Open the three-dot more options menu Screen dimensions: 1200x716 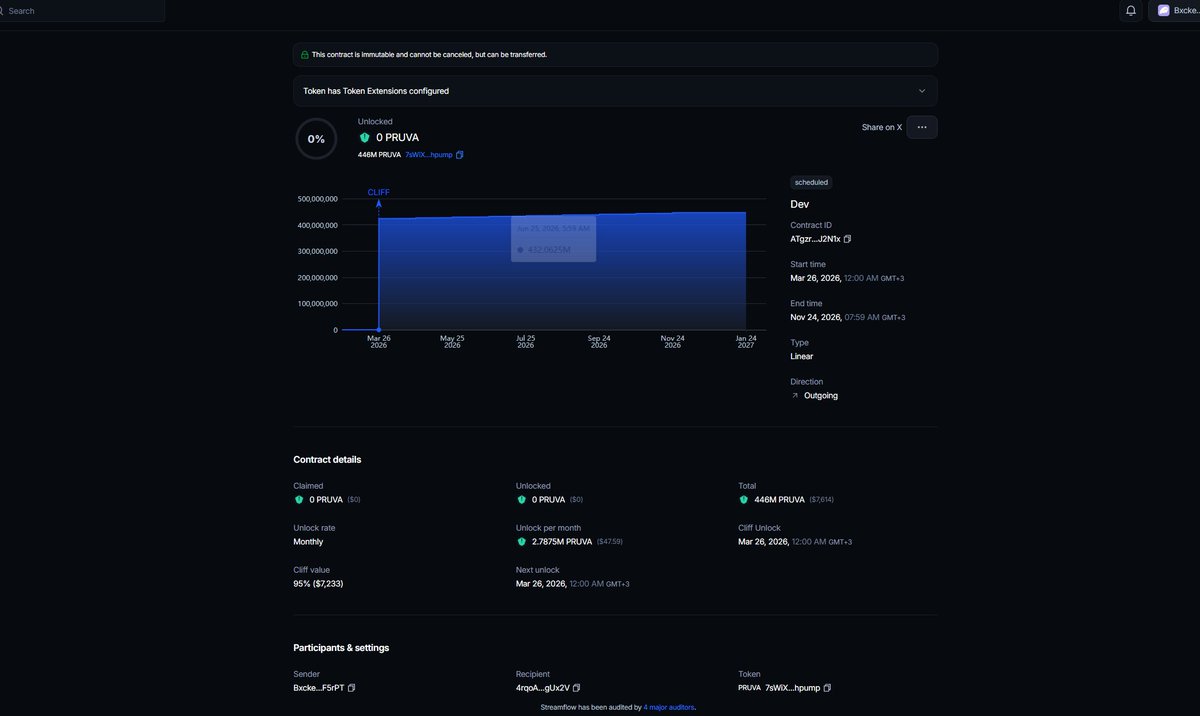pyautogui.click(x=922, y=127)
